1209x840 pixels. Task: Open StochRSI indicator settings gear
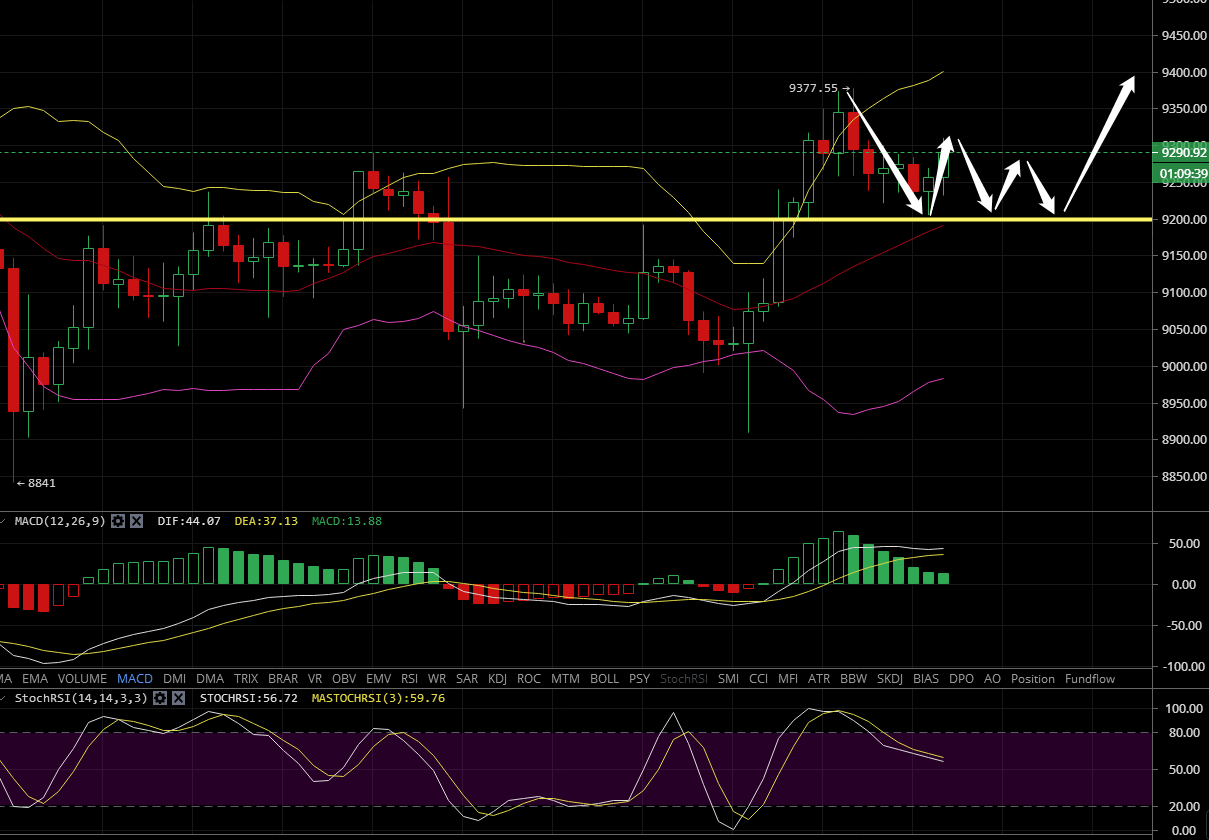158,698
